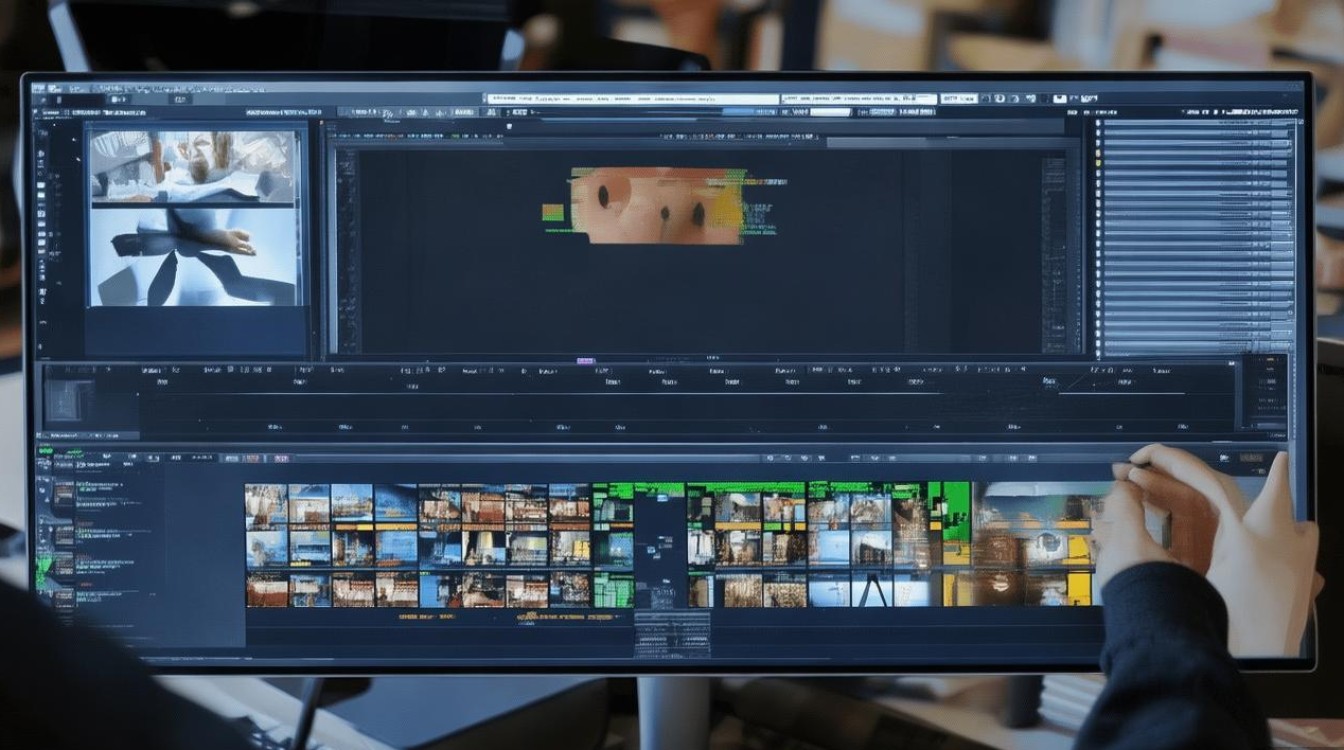Click the yellow clip block near timeline end

(x=1078, y=588)
